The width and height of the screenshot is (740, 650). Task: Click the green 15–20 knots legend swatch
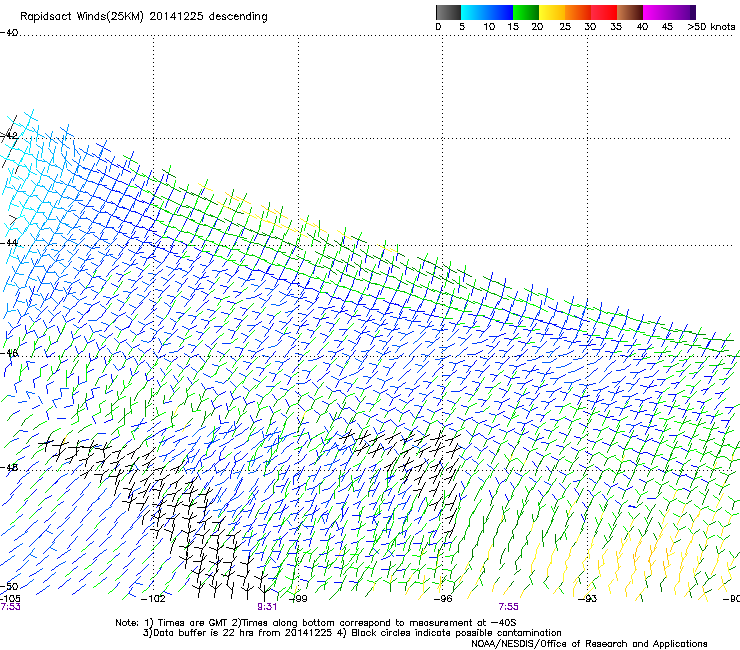(x=526, y=12)
